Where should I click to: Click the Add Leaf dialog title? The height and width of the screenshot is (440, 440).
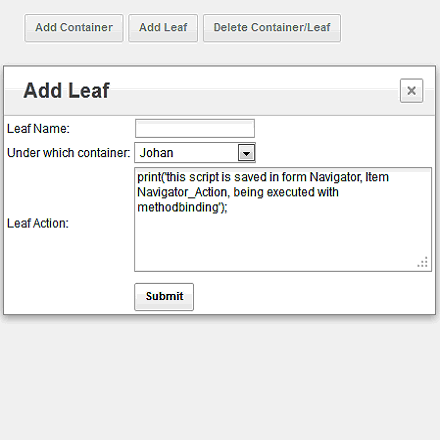pyautogui.click(x=66, y=90)
